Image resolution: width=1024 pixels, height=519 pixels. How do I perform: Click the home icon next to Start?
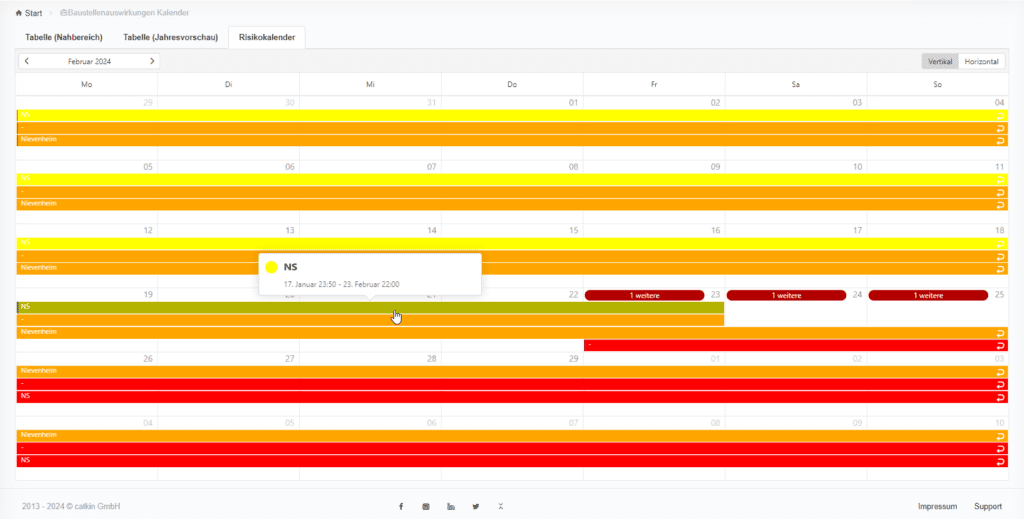(x=18, y=13)
